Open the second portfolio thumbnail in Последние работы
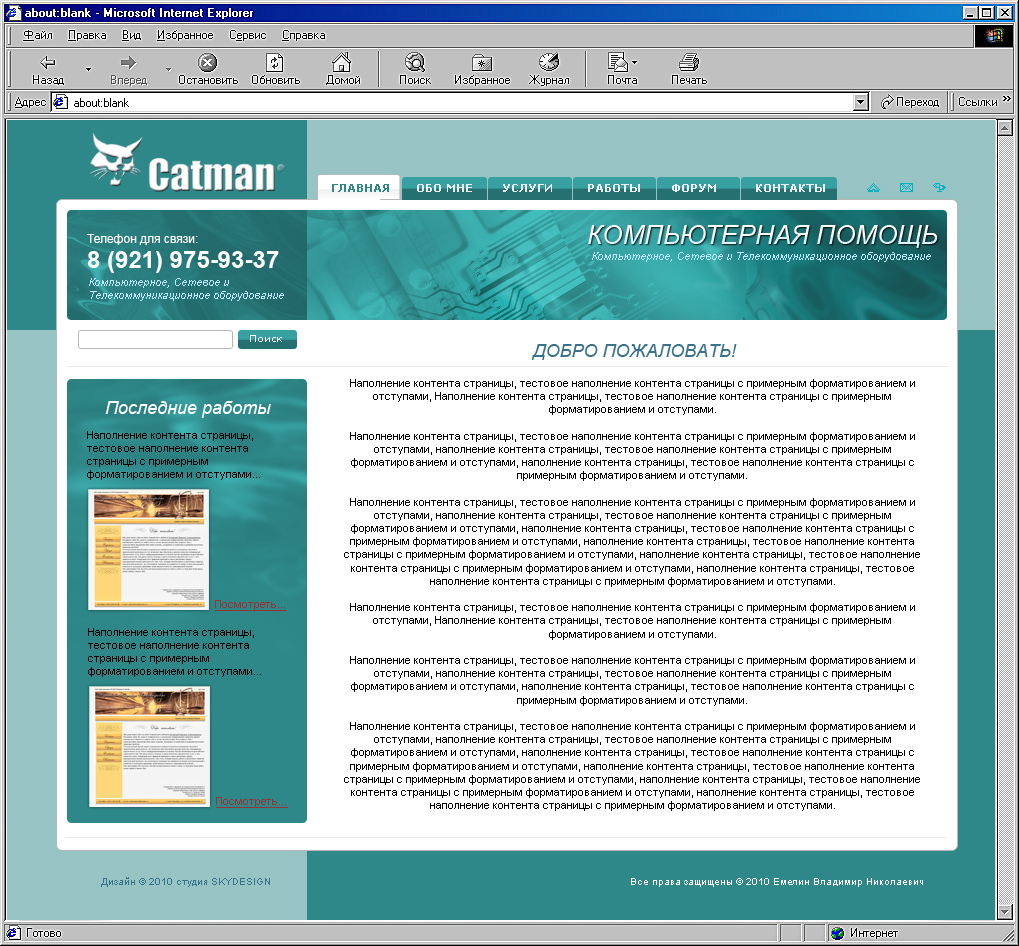 point(149,745)
